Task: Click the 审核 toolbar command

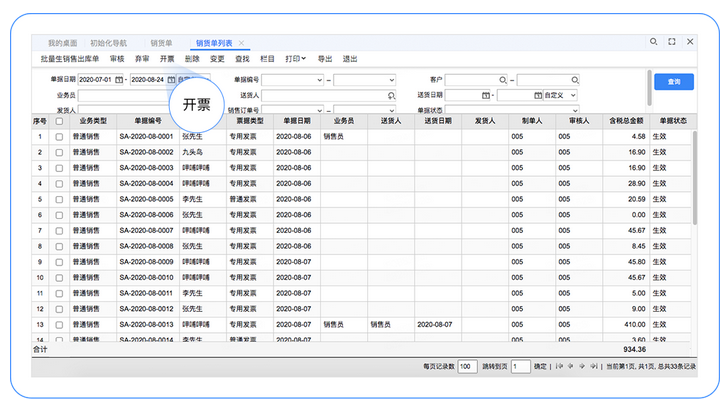Action: click(117, 59)
